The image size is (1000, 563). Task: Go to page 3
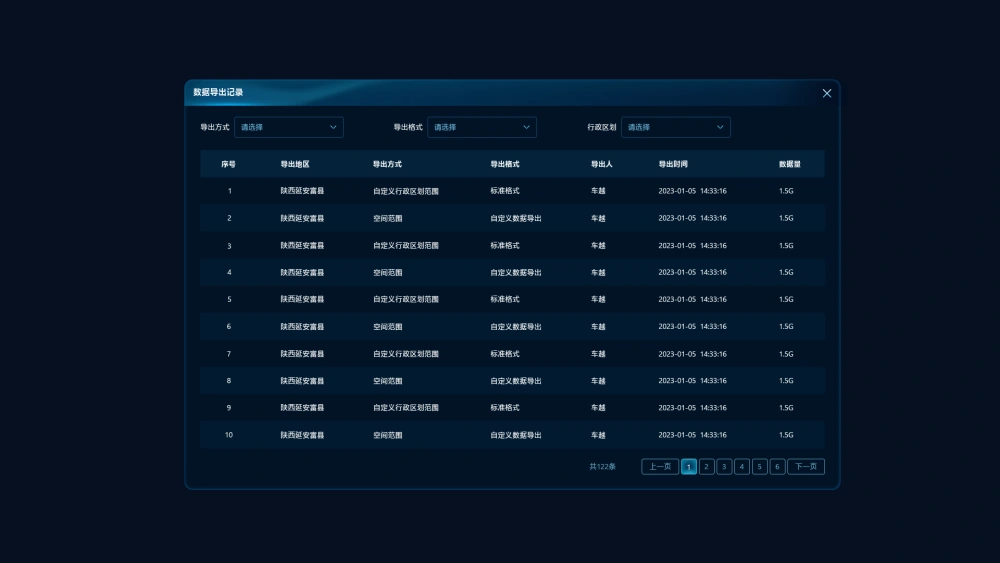click(725, 466)
